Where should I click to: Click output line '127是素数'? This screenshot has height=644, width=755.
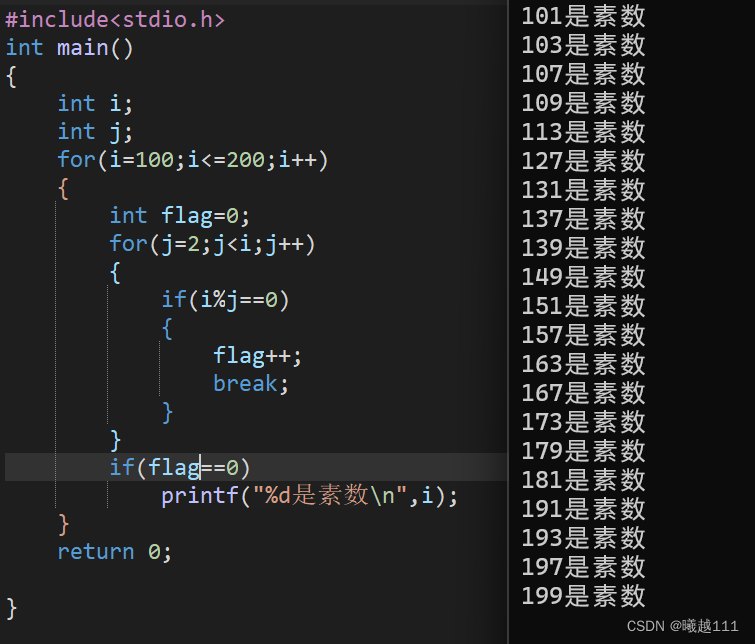pos(583,161)
